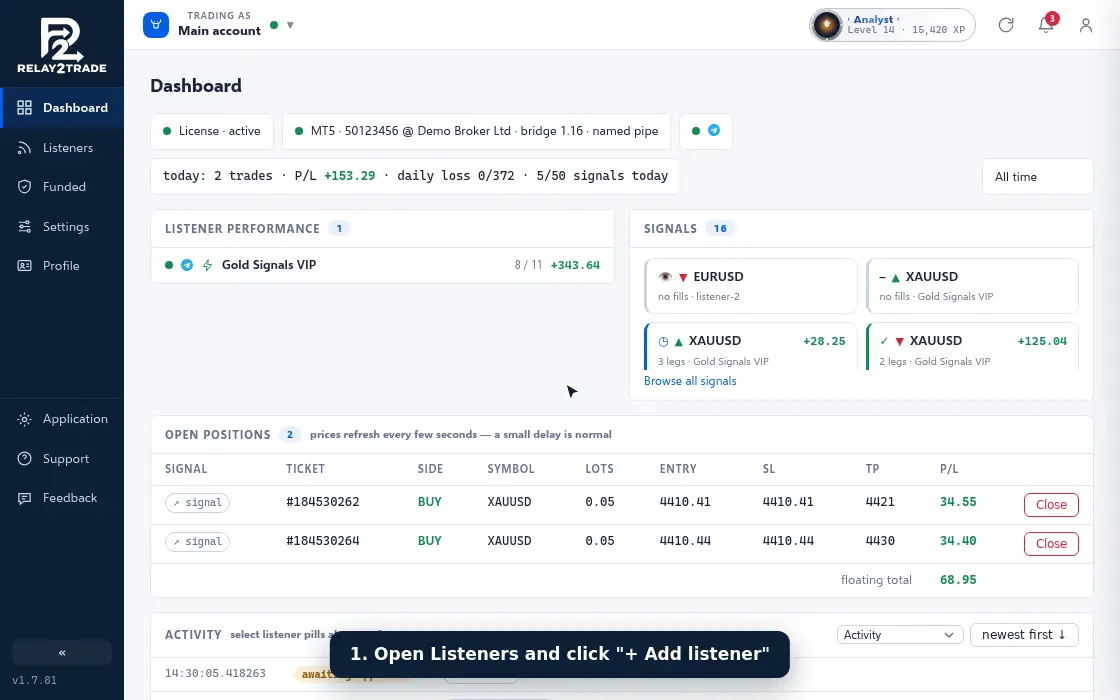1120x700 pixels.
Task: Open the Feedback page
Action: 62,498
